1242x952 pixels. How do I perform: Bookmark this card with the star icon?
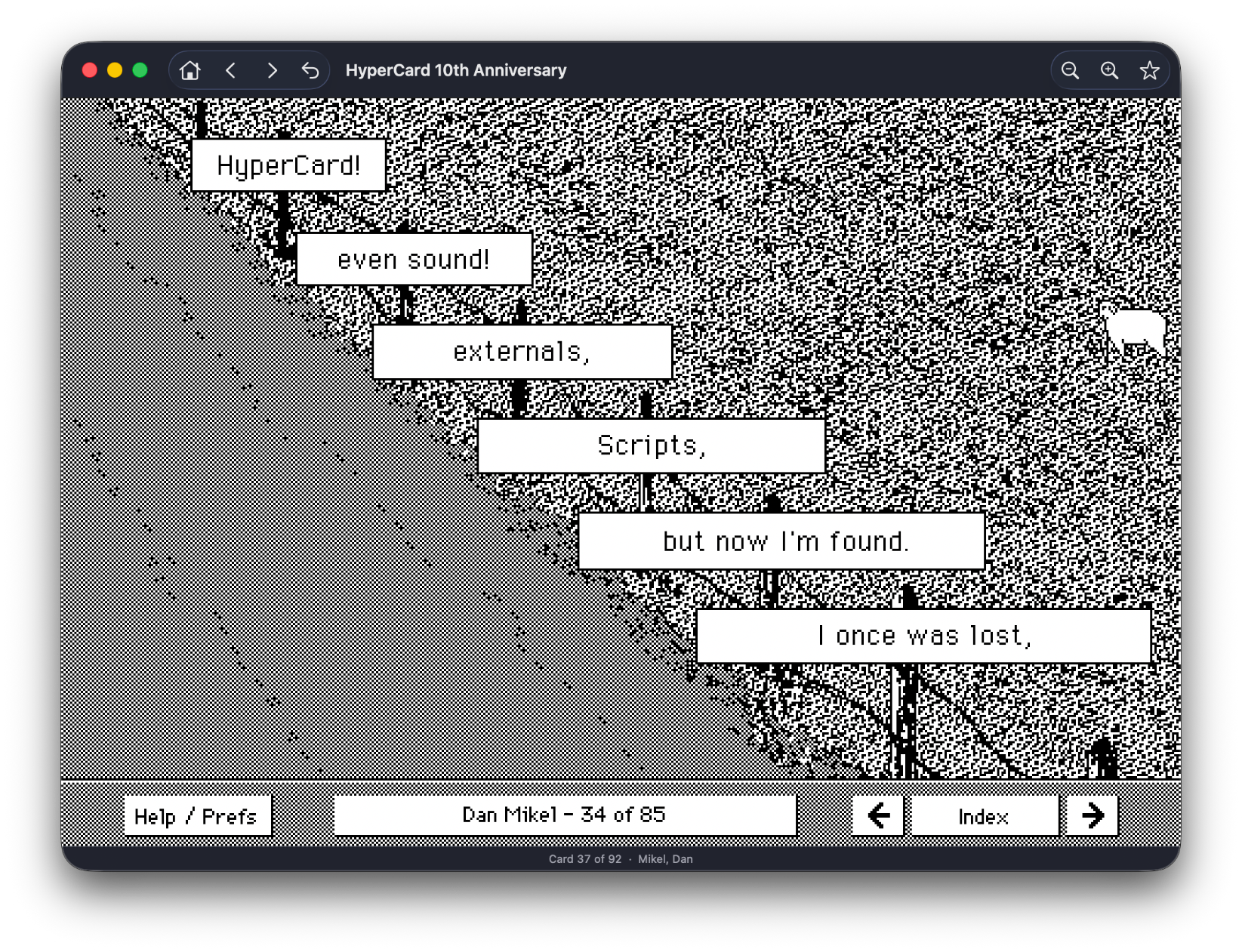[x=1149, y=70]
